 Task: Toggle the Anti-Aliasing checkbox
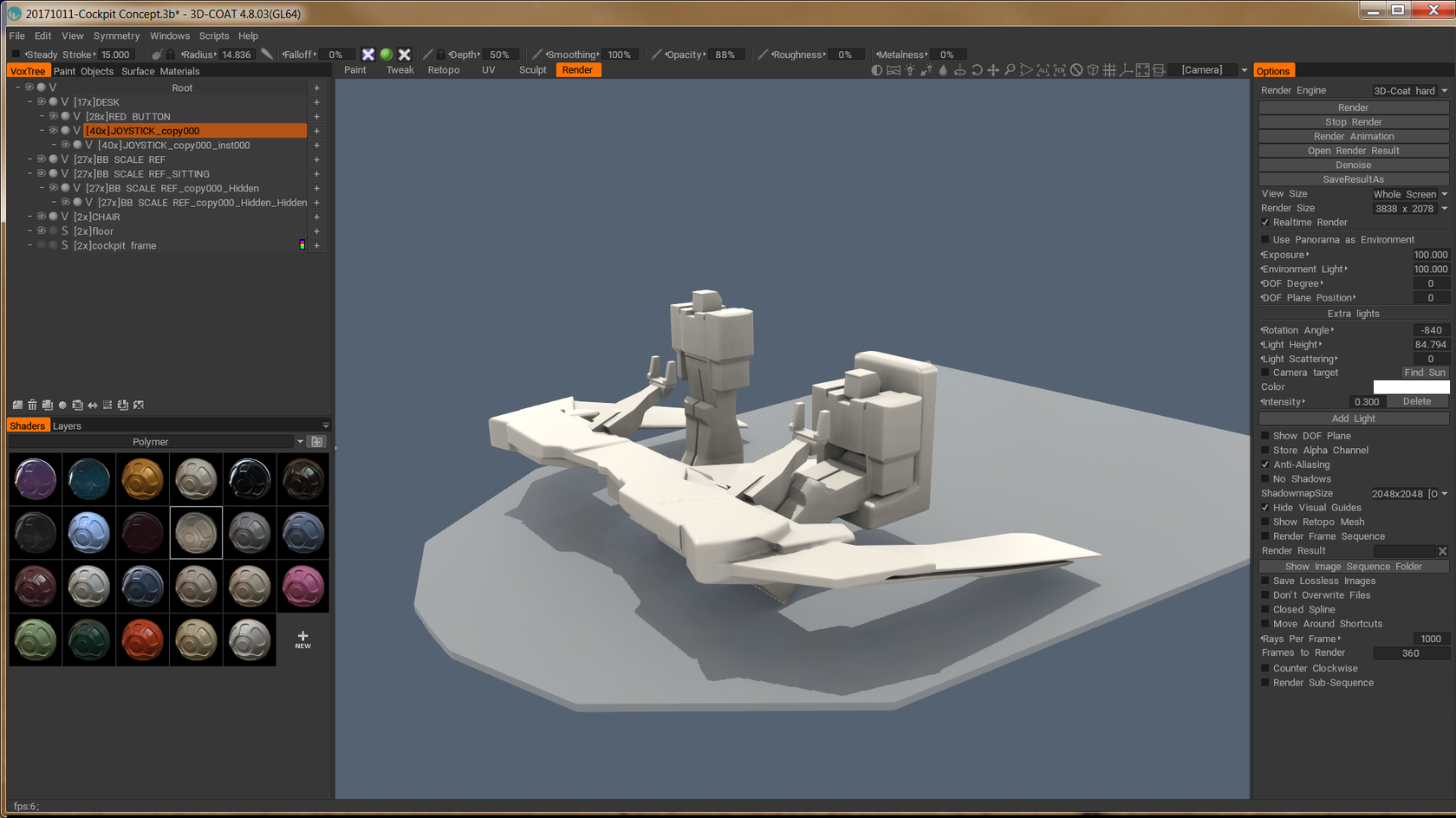(x=1265, y=464)
